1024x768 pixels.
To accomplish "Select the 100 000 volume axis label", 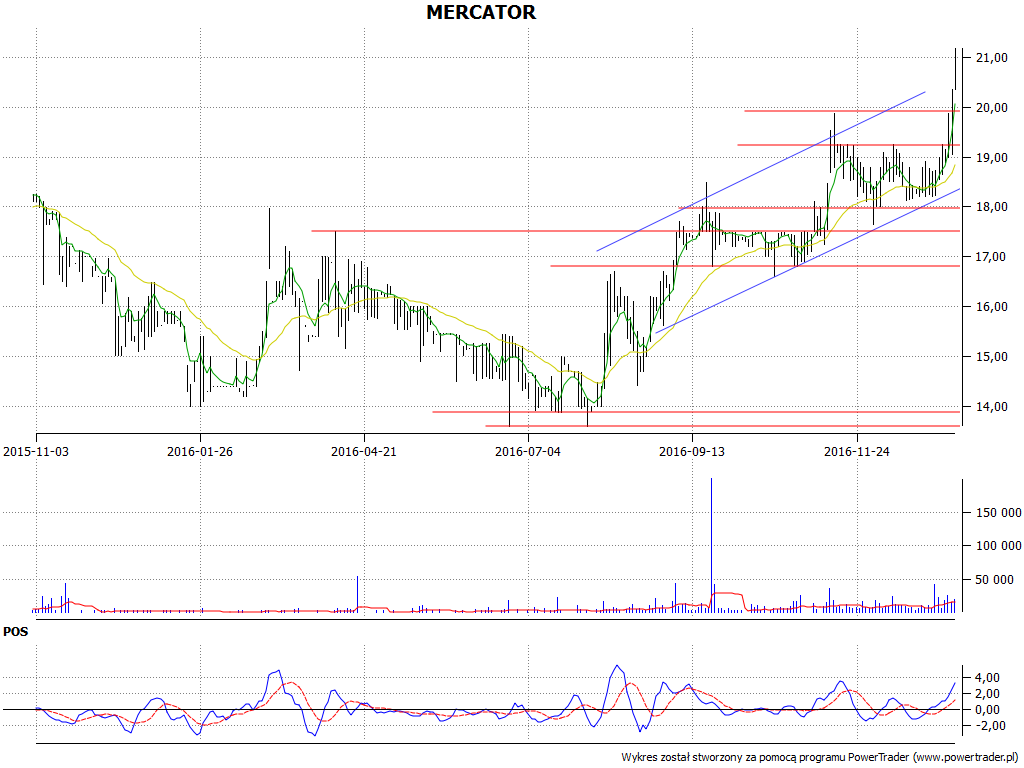I will tap(999, 546).
